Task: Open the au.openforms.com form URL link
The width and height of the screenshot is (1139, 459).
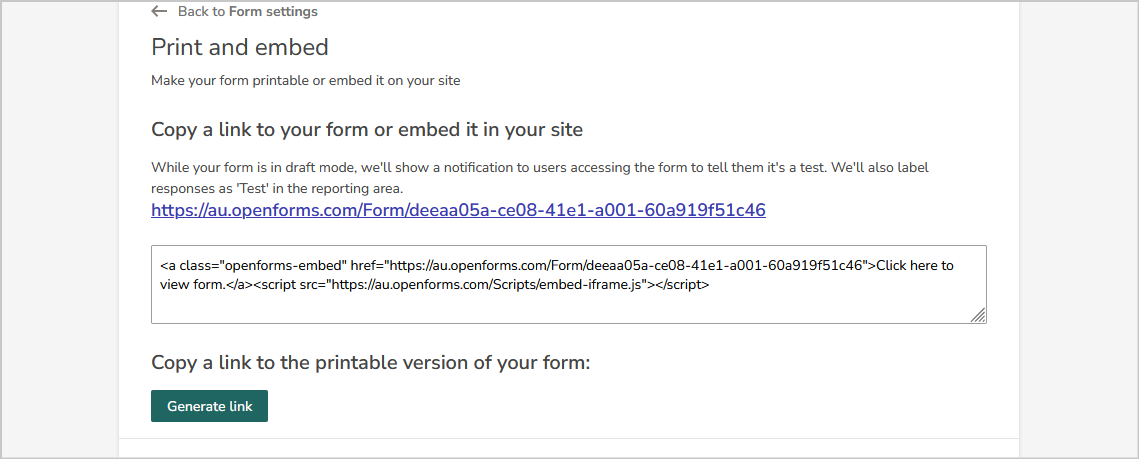Action: point(458,210)
